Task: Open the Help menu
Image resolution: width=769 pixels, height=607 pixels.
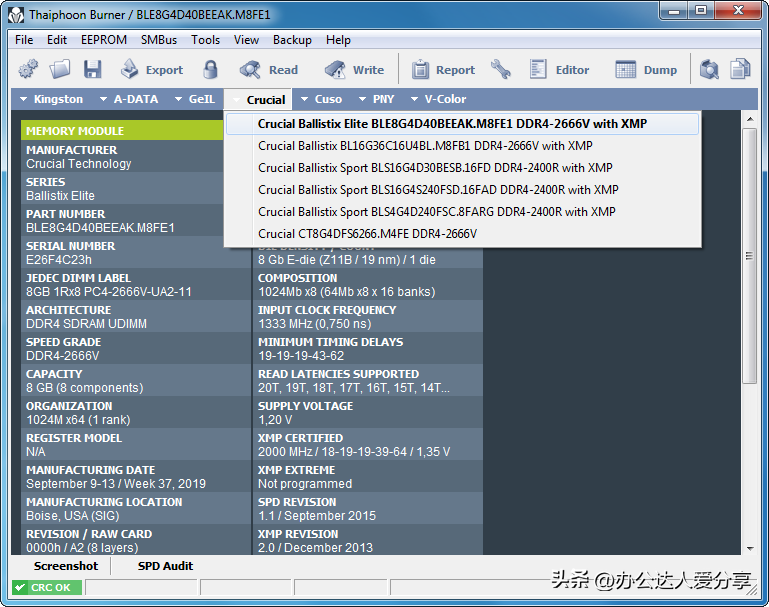Action: pyautogui.click(x=338, y=40)
